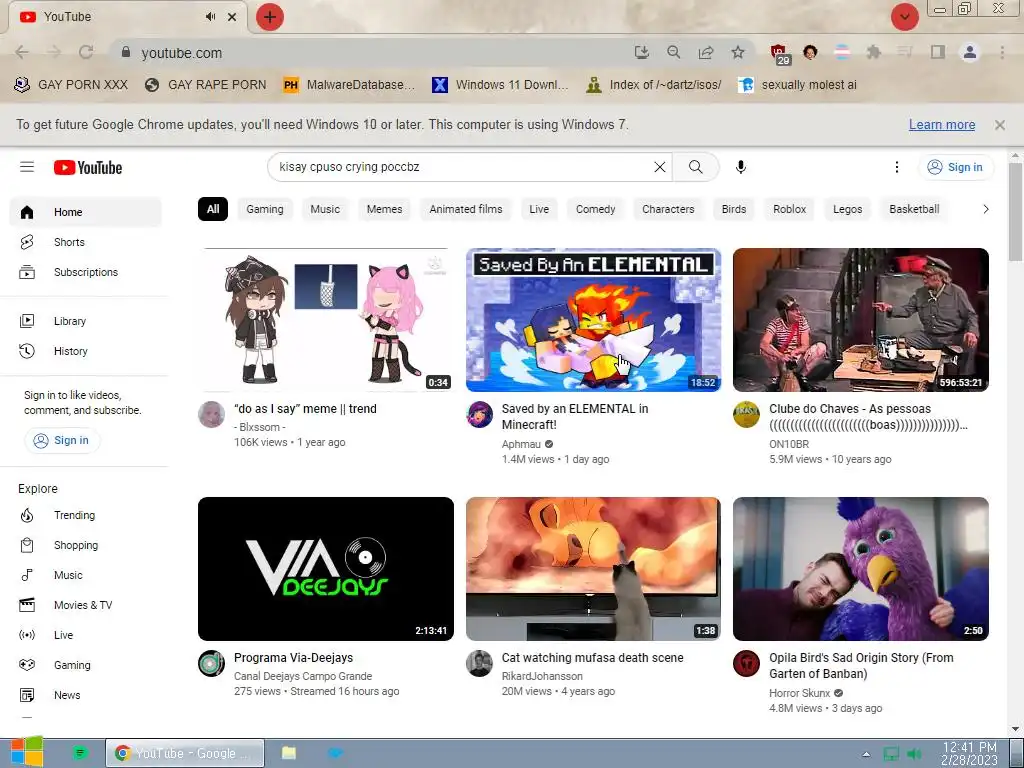Click the Windows Start button

pyautogui.click(x=27, y=752)
